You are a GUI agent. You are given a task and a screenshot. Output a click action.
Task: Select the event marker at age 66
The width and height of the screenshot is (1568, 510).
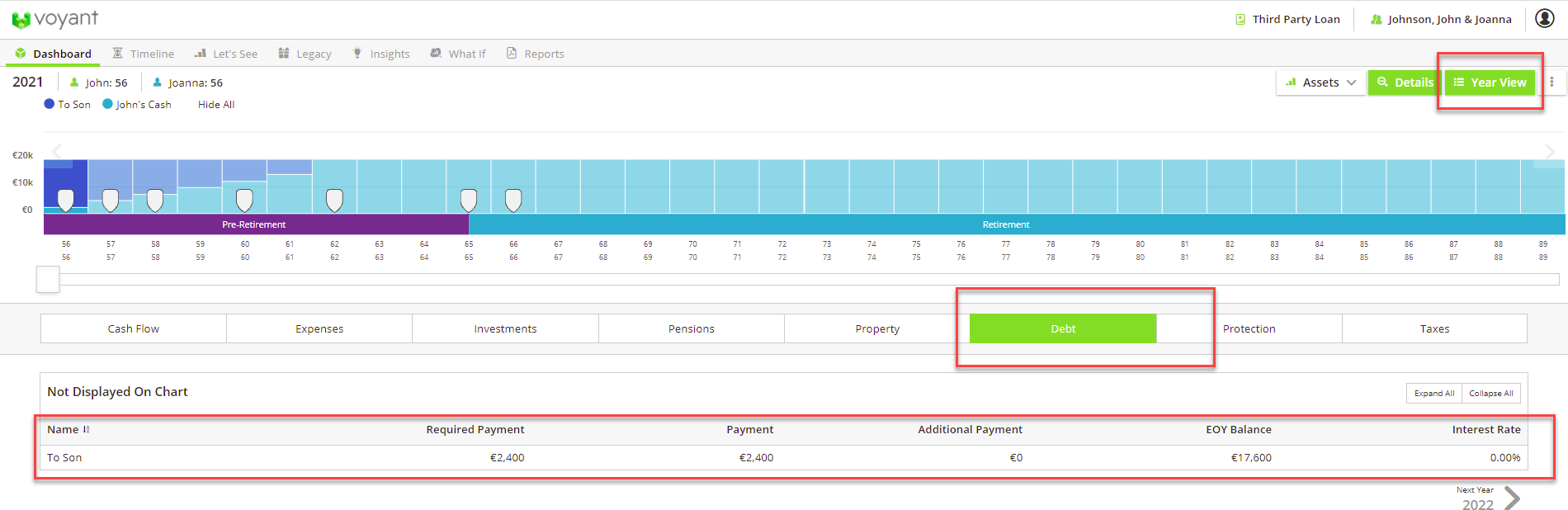point(513,200)
